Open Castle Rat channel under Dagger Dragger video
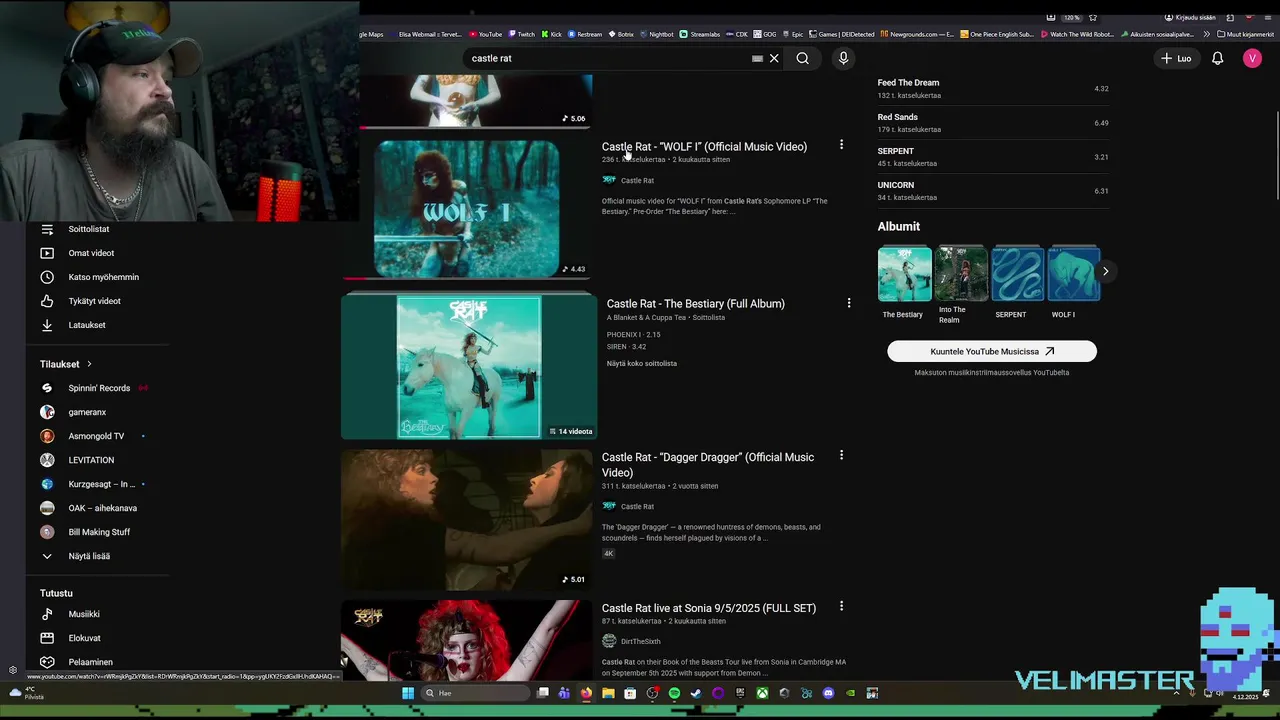 pyautogui.click(x=637, y=507)
